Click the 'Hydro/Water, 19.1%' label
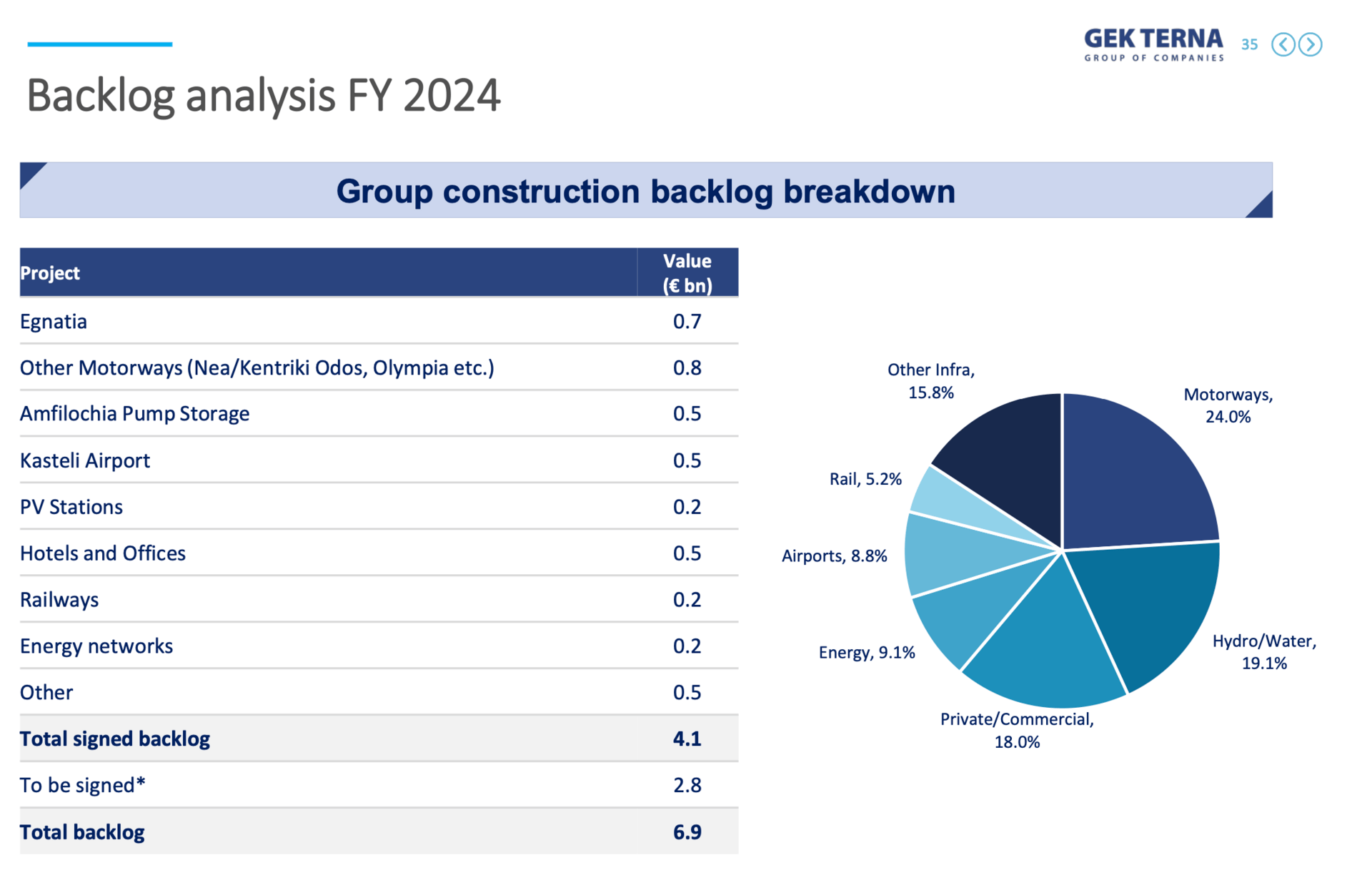 coord(1264,651)
